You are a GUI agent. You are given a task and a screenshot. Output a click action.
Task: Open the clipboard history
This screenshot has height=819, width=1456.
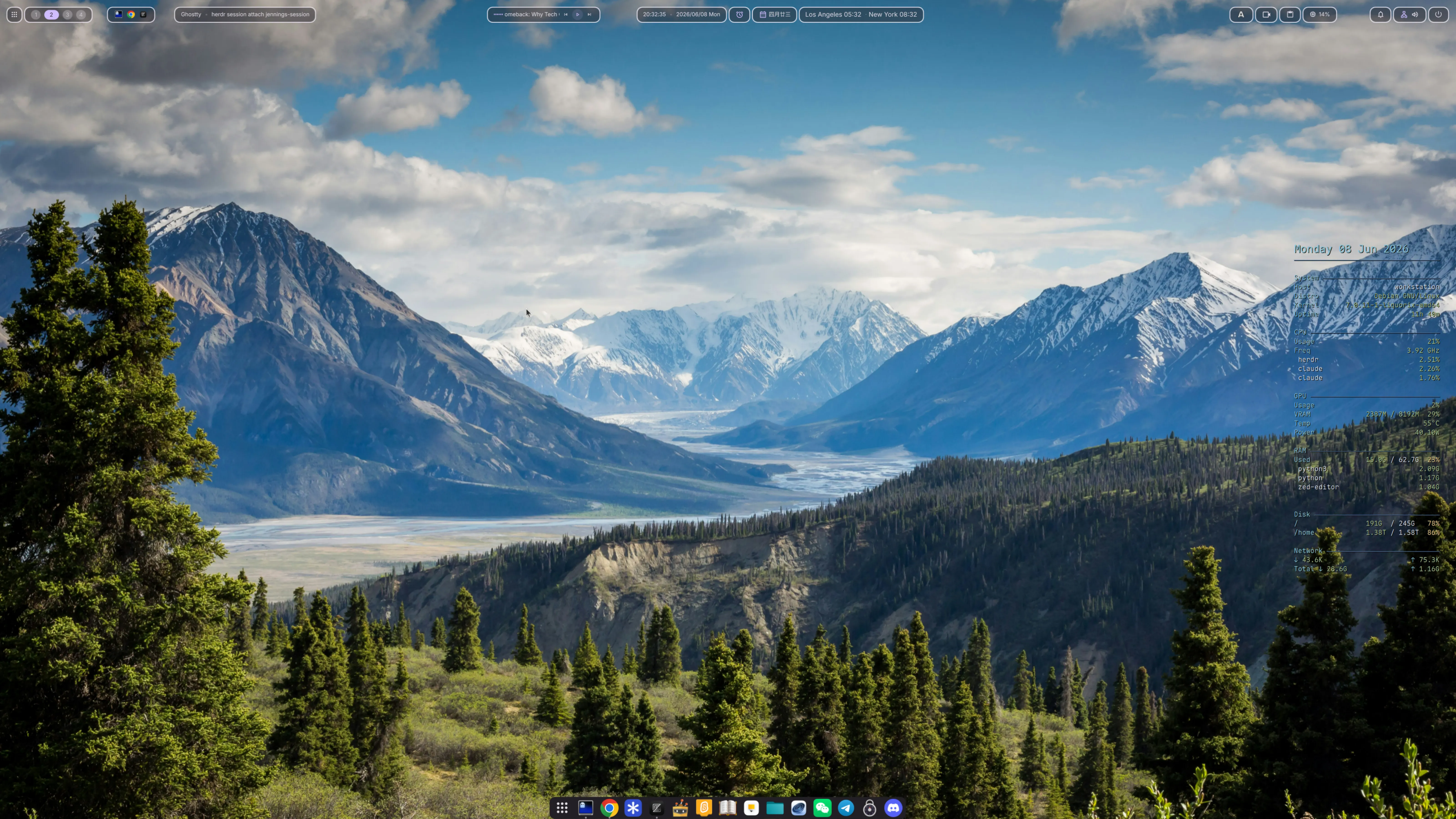[1290, 15]
